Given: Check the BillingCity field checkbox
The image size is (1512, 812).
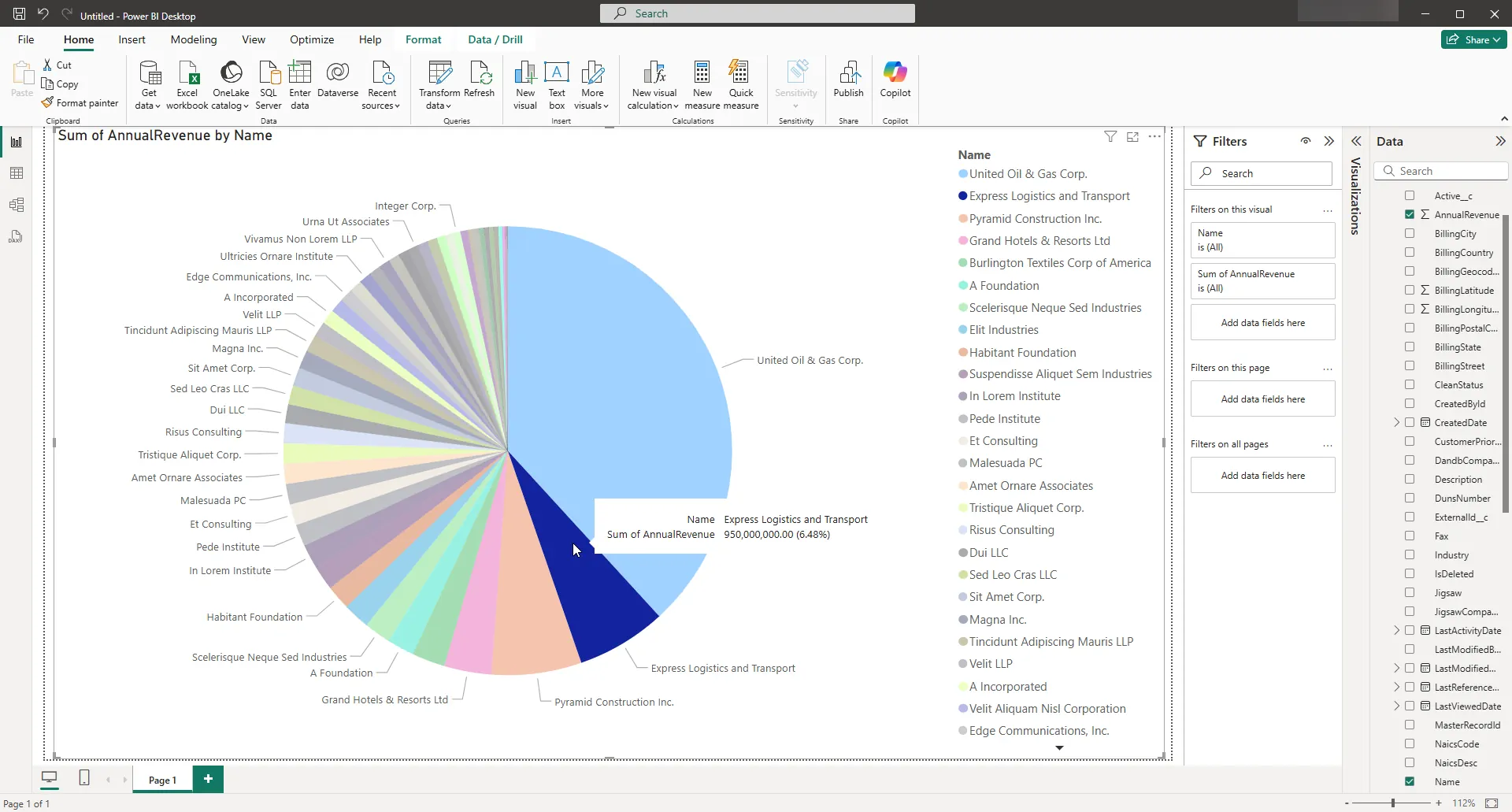Looking at the screenshot, I should (1410, 233).
